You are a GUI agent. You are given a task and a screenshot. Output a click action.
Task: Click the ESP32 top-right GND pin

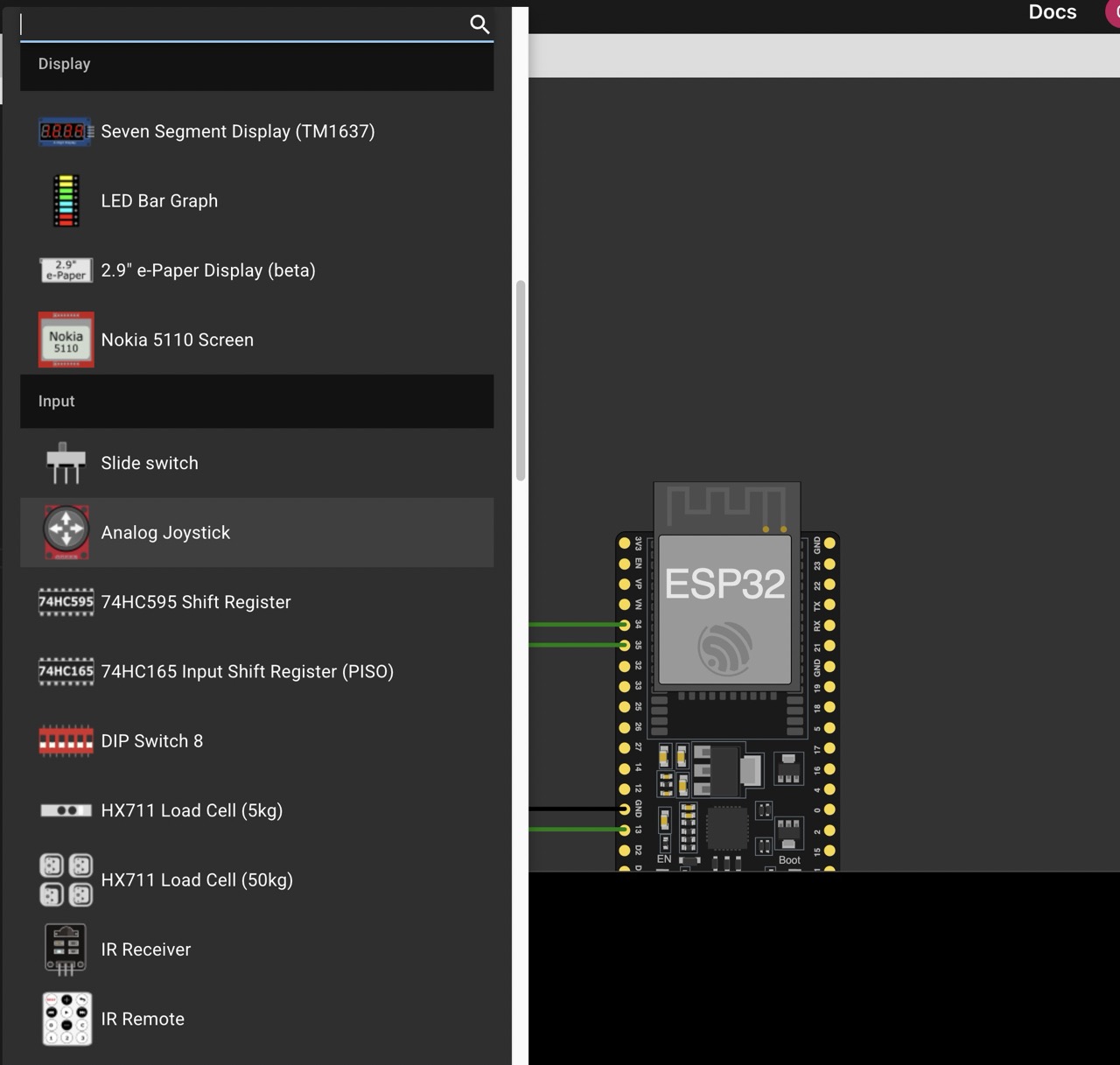pyautogui.click(x=829, y=543)
